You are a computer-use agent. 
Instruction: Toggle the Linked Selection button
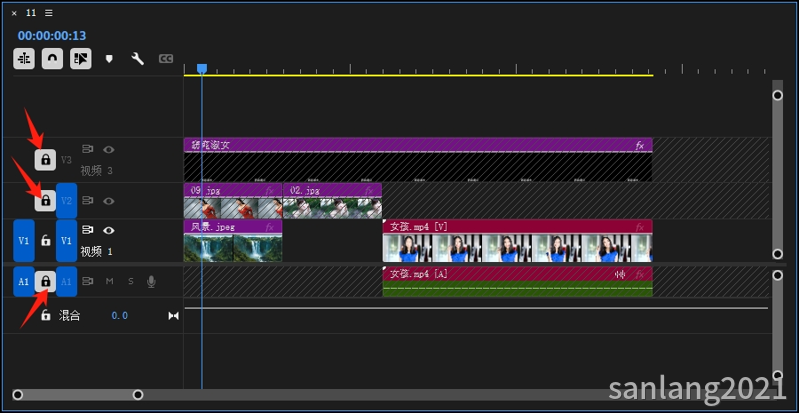(81, 59)
